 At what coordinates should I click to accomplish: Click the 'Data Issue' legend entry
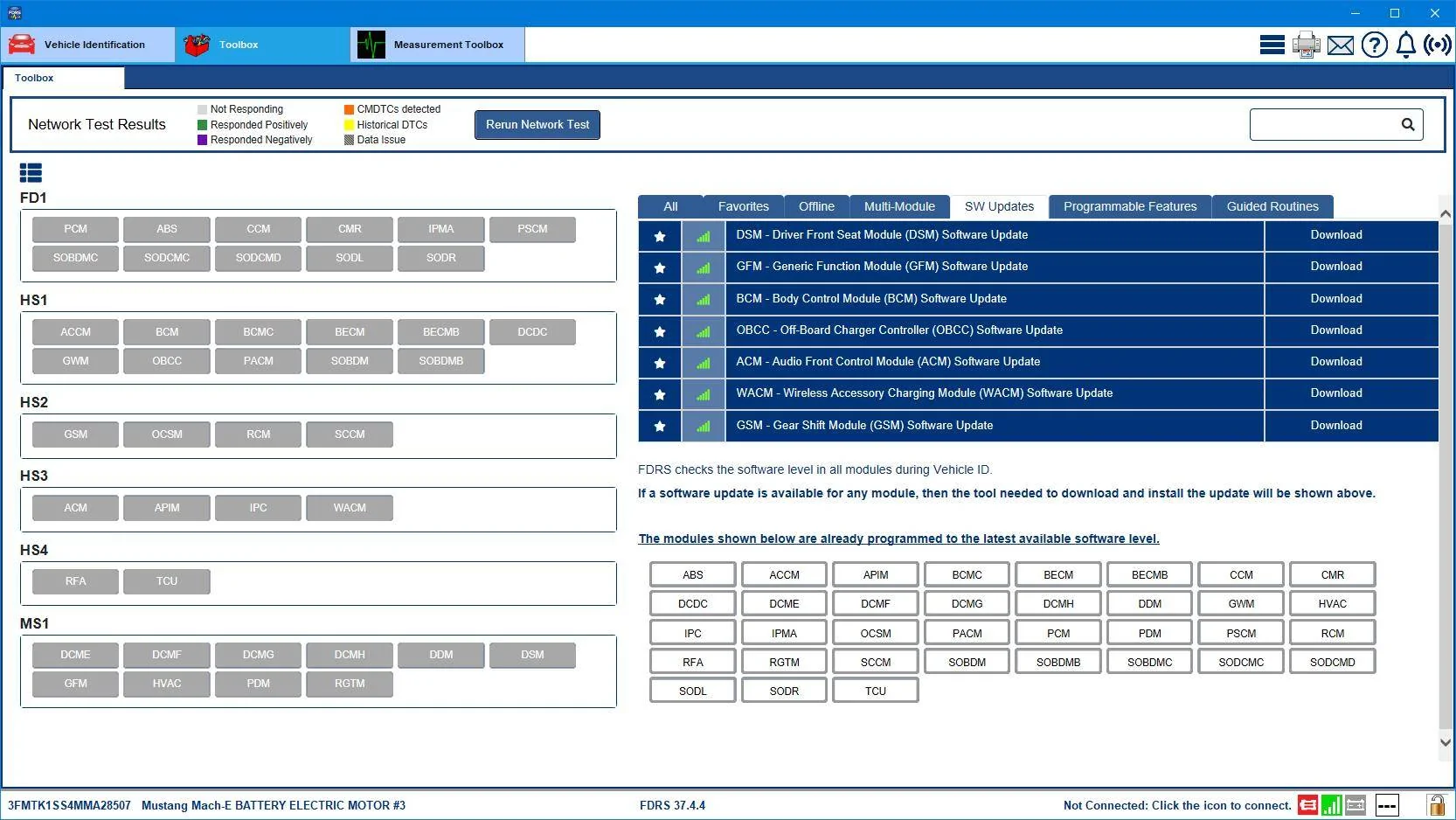375,140
